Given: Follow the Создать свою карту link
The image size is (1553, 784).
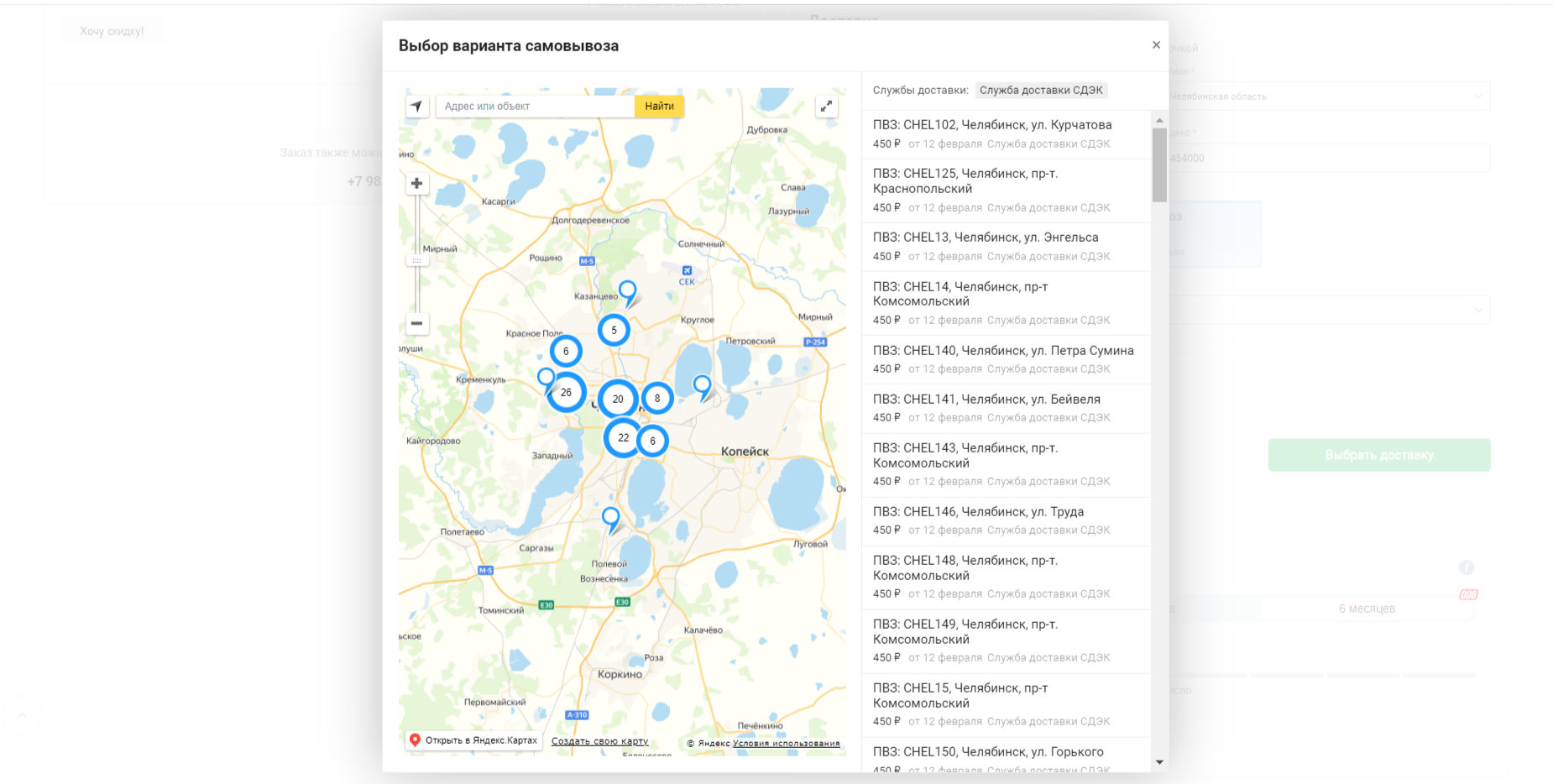Looking at the screenshot, I should 599,741.
